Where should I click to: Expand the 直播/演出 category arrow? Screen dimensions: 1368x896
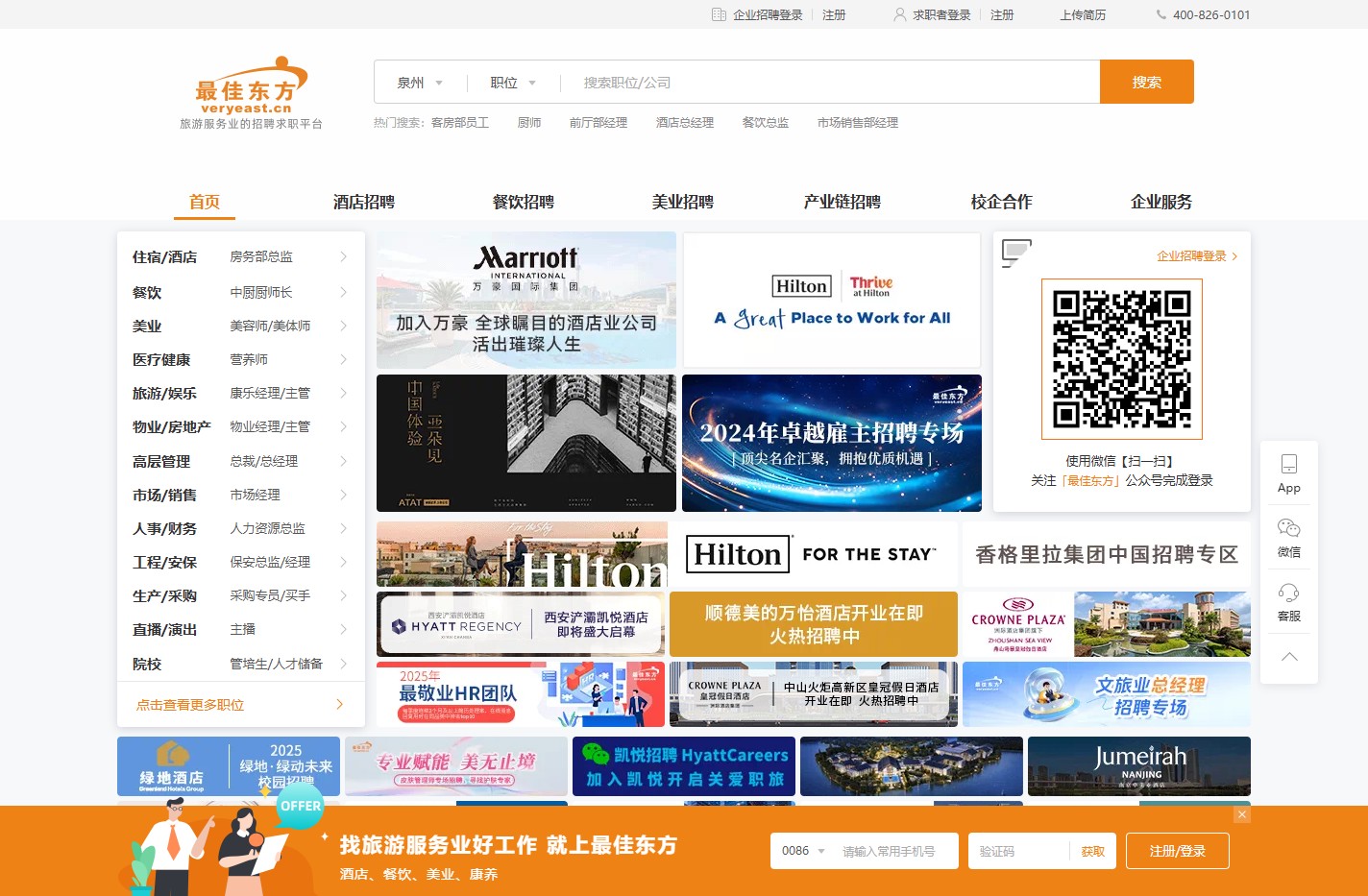343,629
